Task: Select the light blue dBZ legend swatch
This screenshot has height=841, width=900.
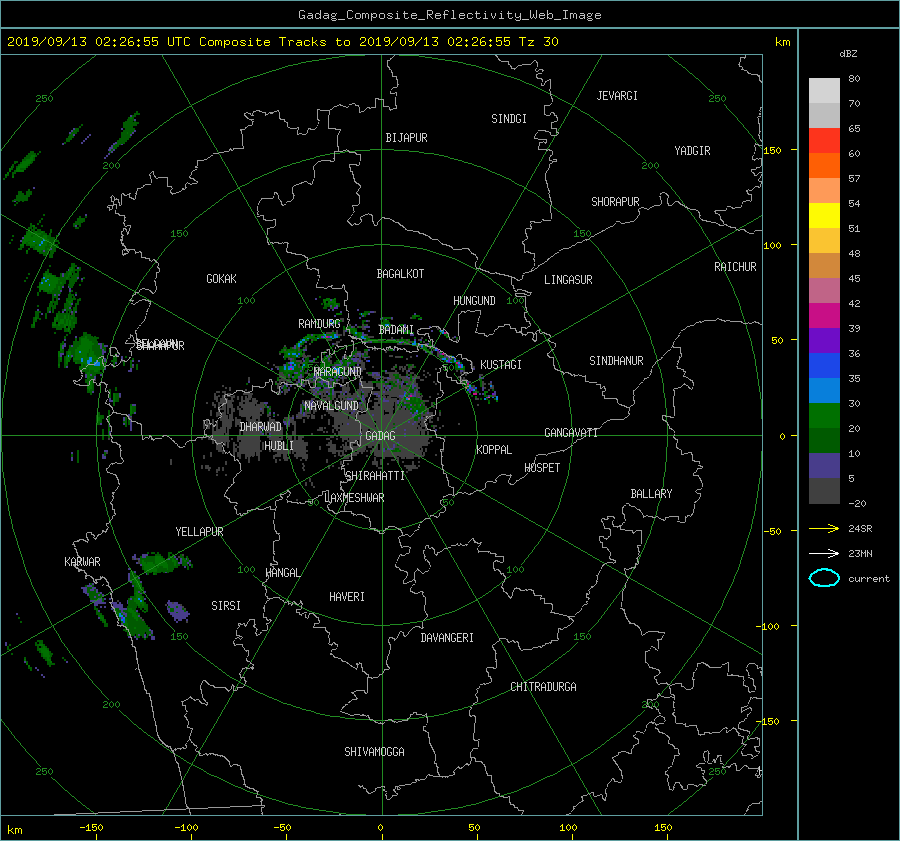Action: click(824, 390)
